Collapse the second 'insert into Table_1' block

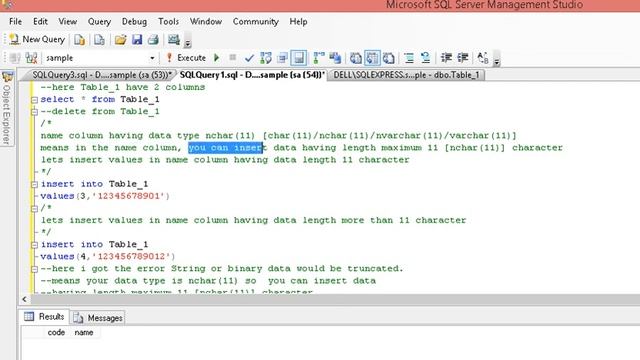pyautogui.click(x=35, y=245)
